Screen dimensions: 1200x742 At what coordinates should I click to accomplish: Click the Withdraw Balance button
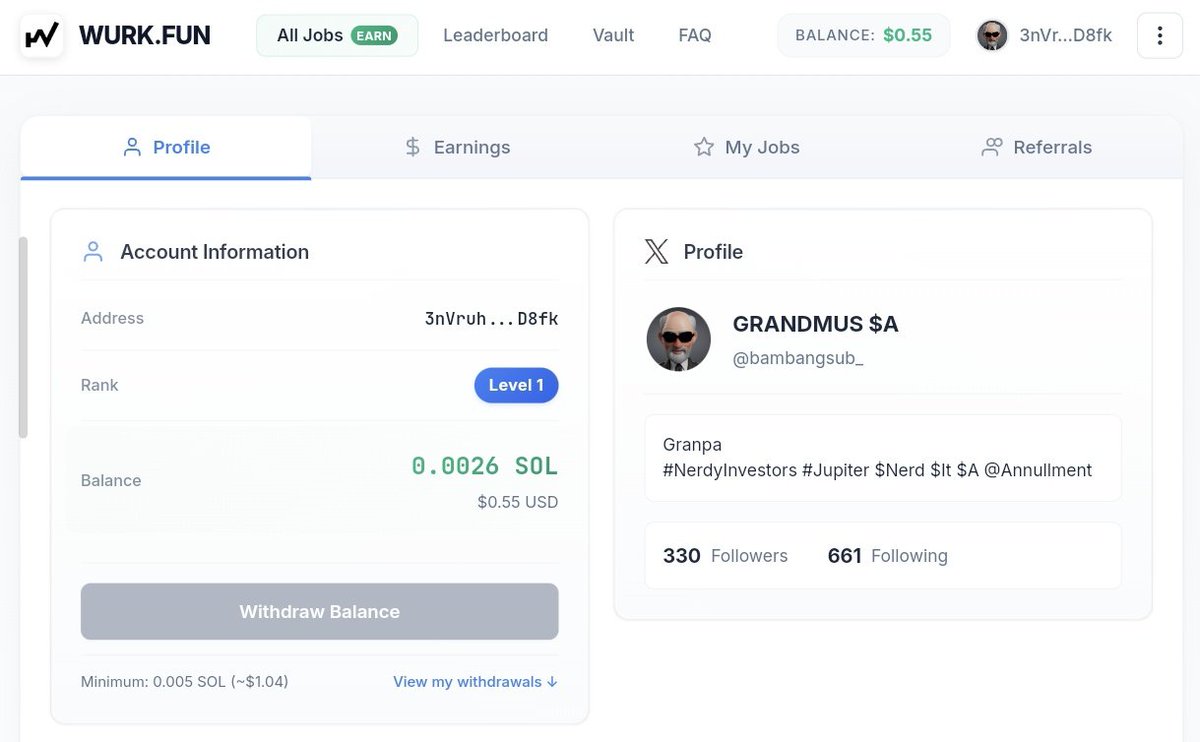[x=320, y=612]
